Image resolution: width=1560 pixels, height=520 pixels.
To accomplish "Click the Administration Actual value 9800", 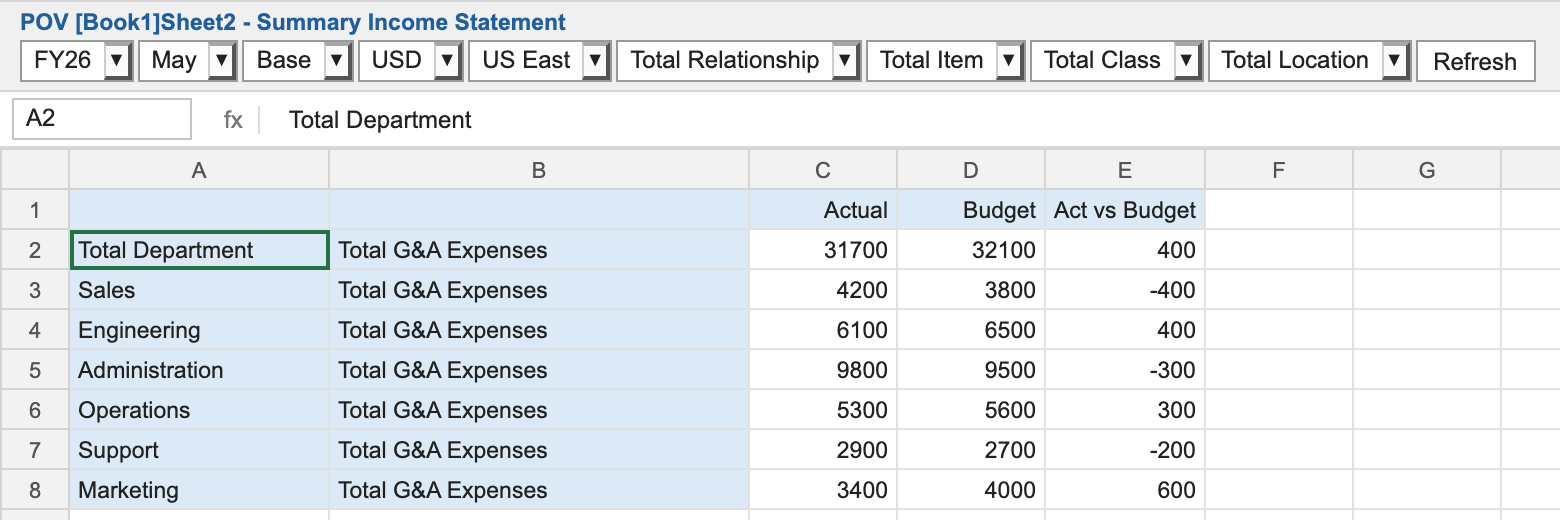I will point(823,370).
